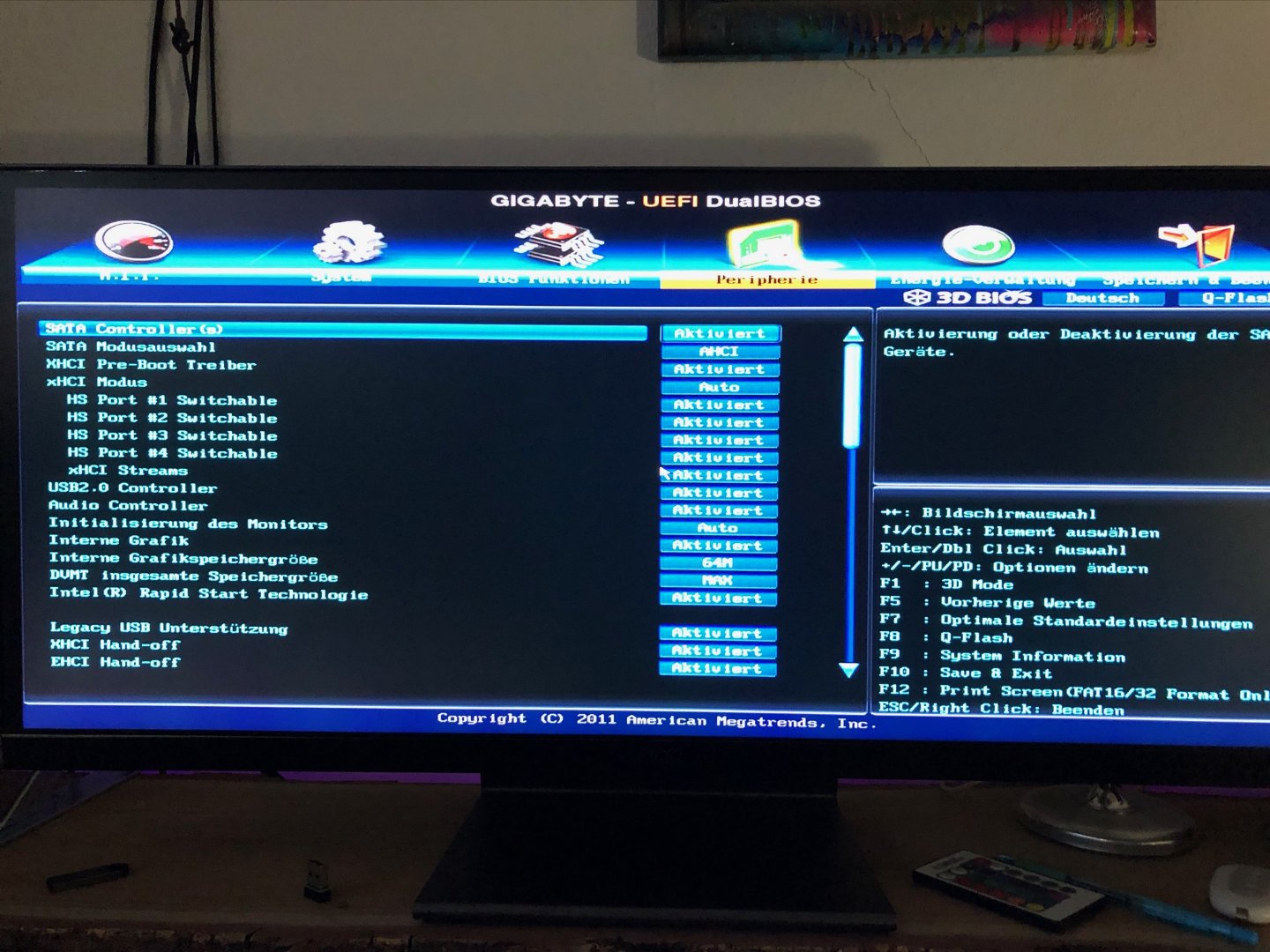The height and width of the screenshot is (952, 1270).
Task: Toggle XHCI Pre-Boot Treiber Aktiviert value
Action: (720, 369)
